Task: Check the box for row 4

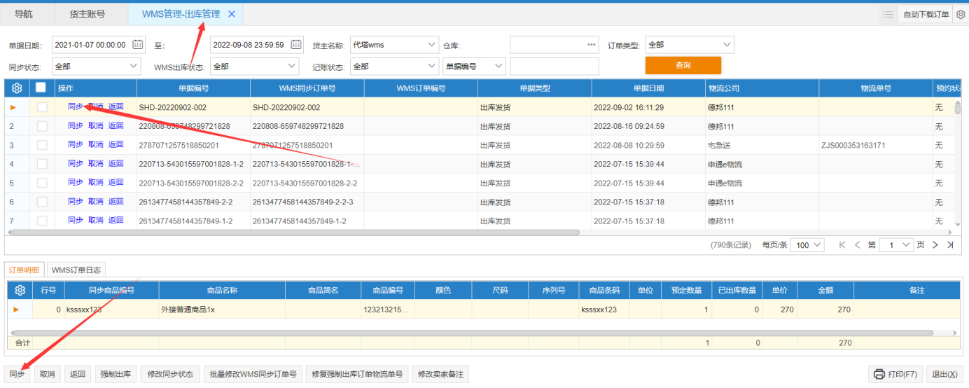Action: (x=42, y=164)
